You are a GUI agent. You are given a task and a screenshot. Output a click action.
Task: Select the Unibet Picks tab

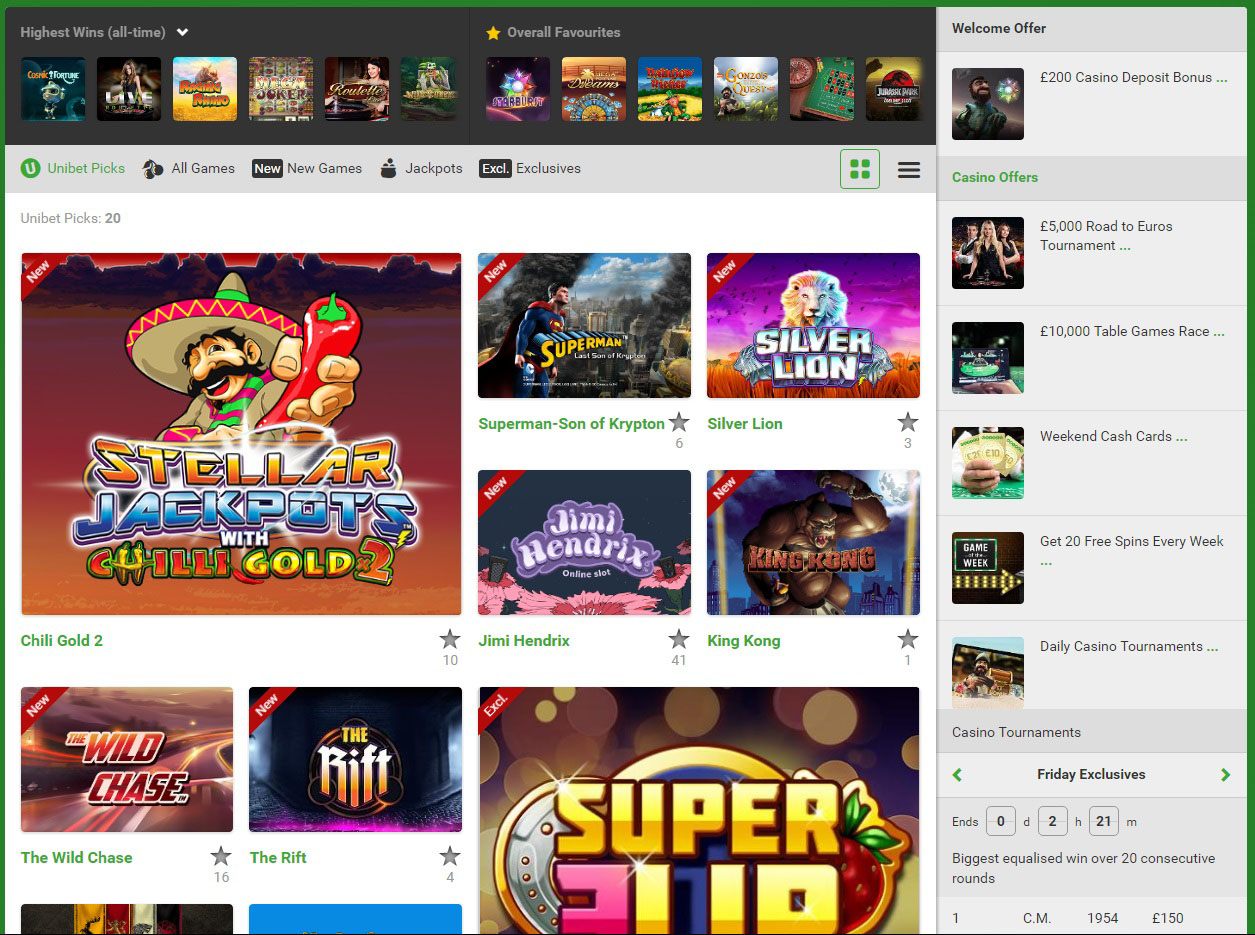73,168
